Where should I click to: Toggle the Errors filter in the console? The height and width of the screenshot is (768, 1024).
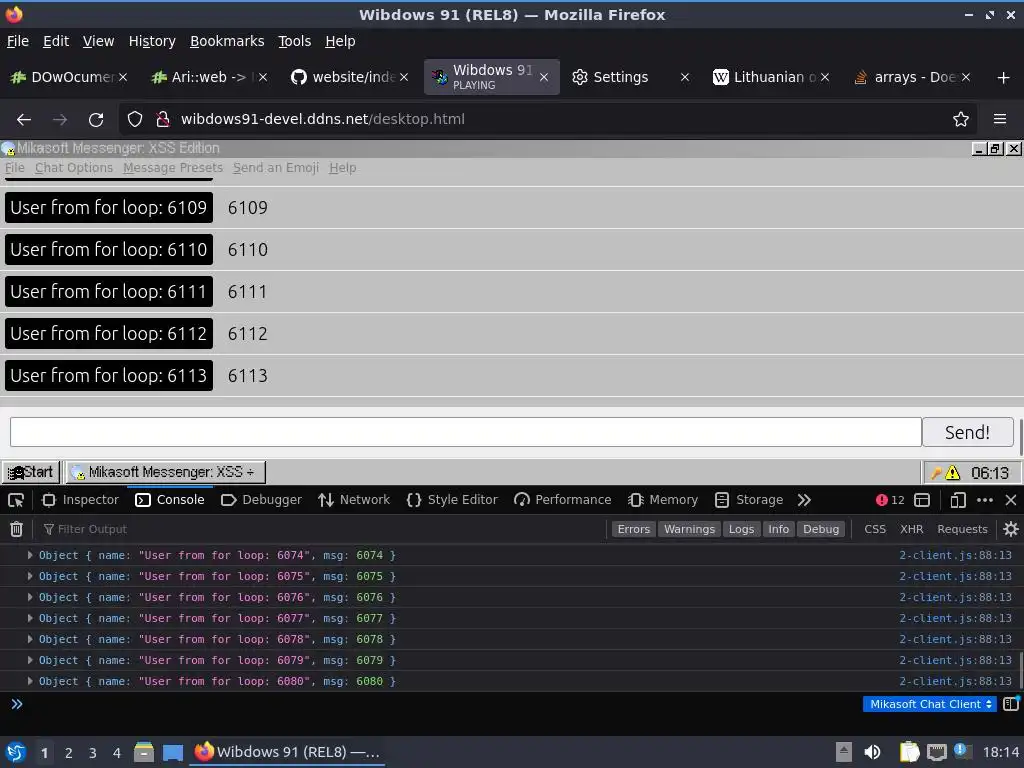pyautogui.click(x=633, y=529)
